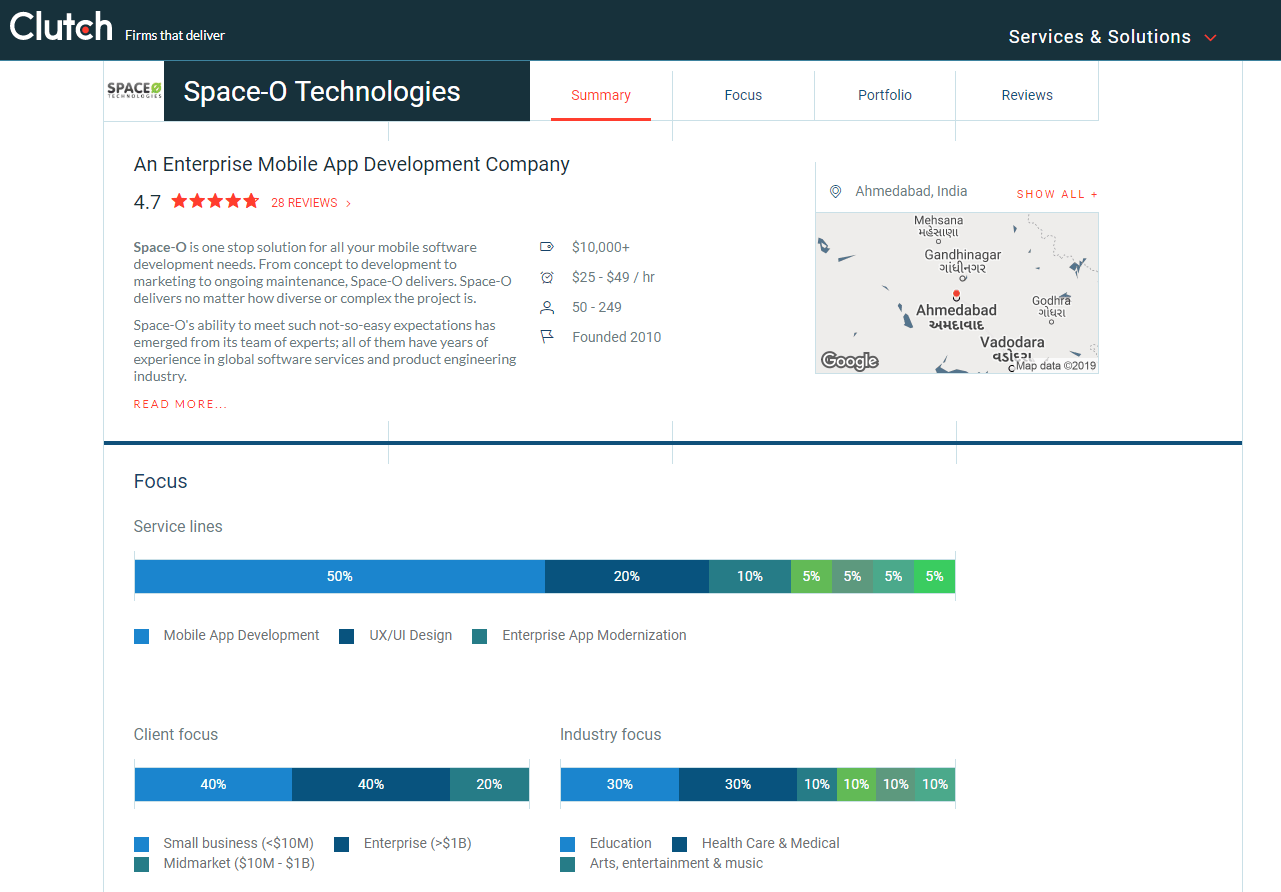Image resolution: width=1281 pixels, height=892 pixels.
Task: Click the red Ahmedabad marker on the map
Action: [x=956, y=294]
